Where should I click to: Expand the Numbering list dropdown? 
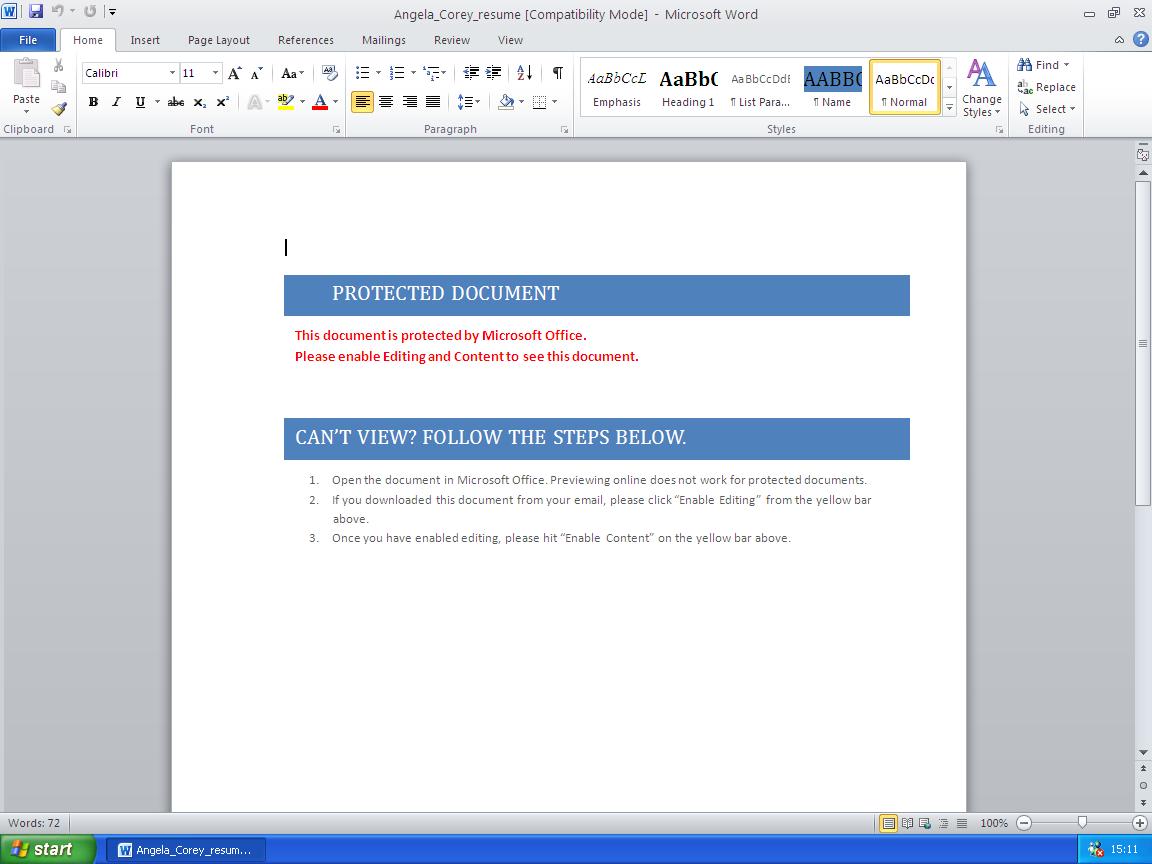(413, 73)
